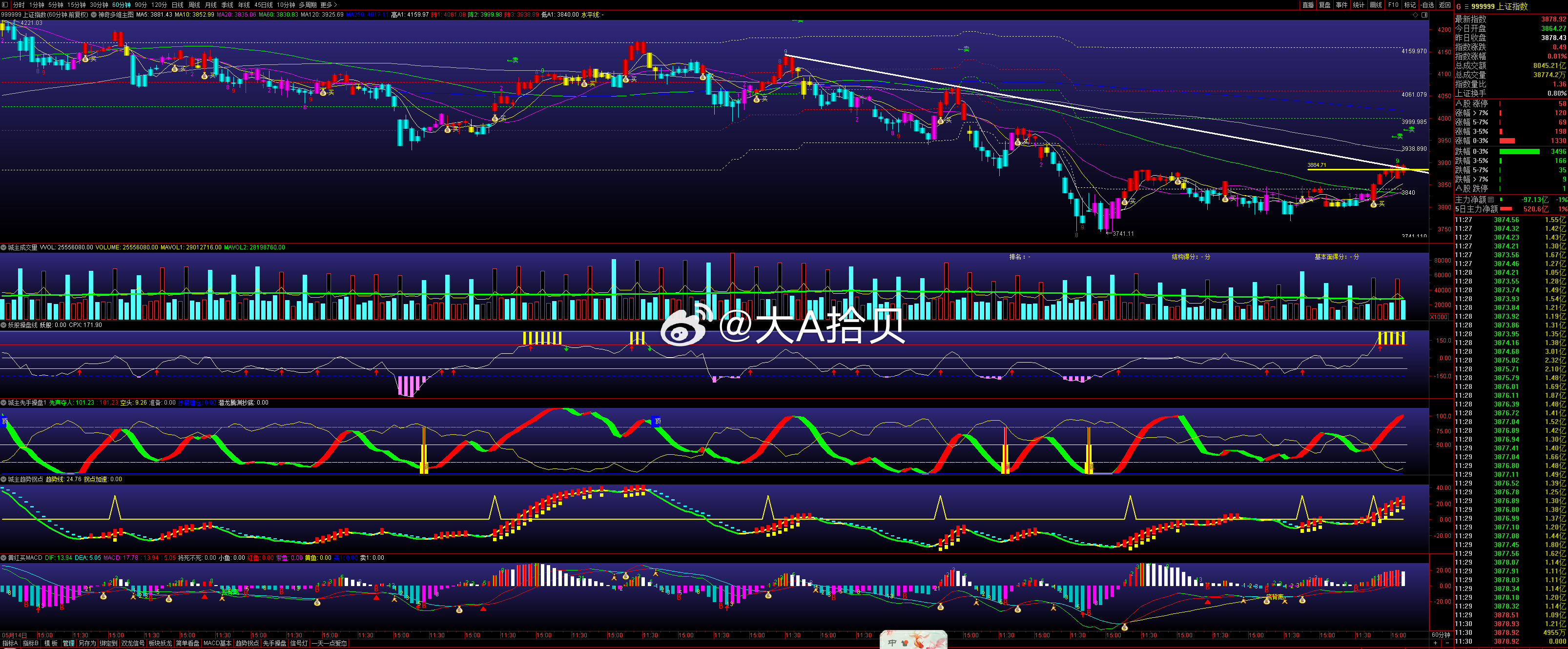Switch to 季线 quarterly chart

(227, 5)
